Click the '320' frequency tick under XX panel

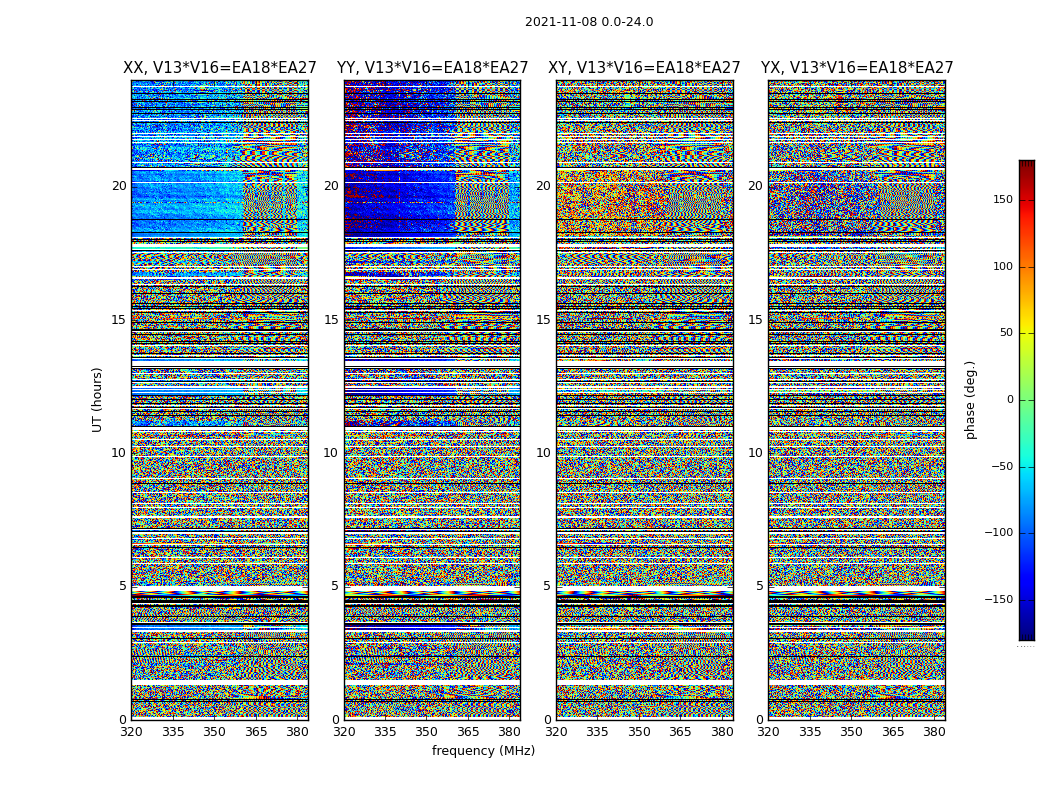pyautogui.click(x=131, y=732)
